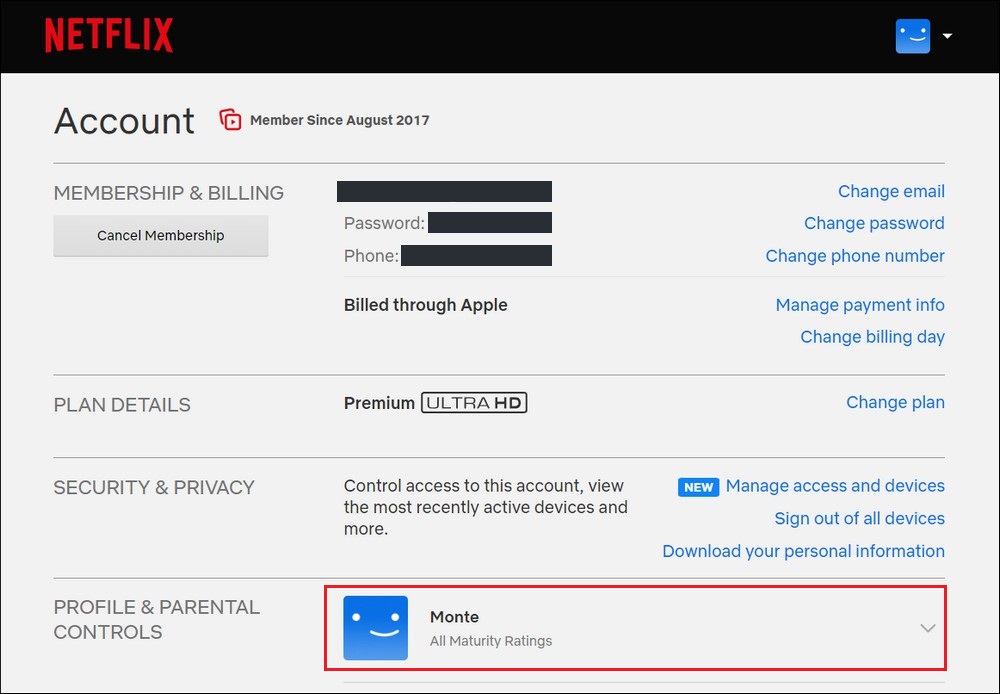Expand the Monte profile chevron
Screen dimensions: 1000x694
click(x=927, y=628)
